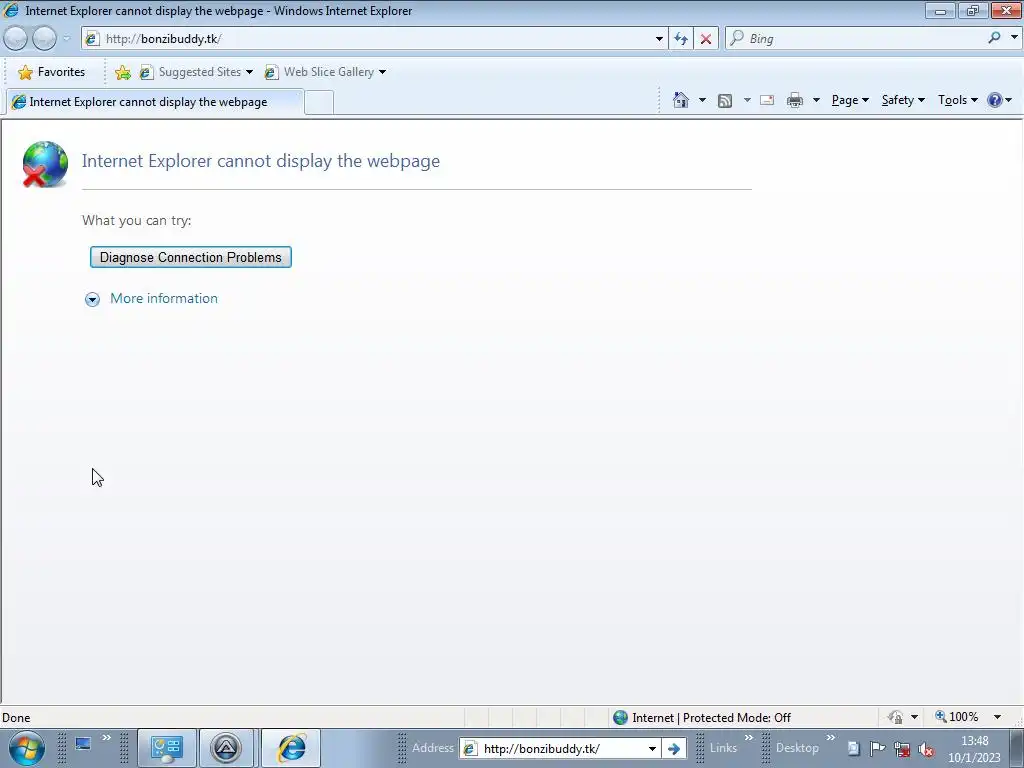Click Add to Favorites Bar star icon
1024x768 pixels.
[122, 72]
